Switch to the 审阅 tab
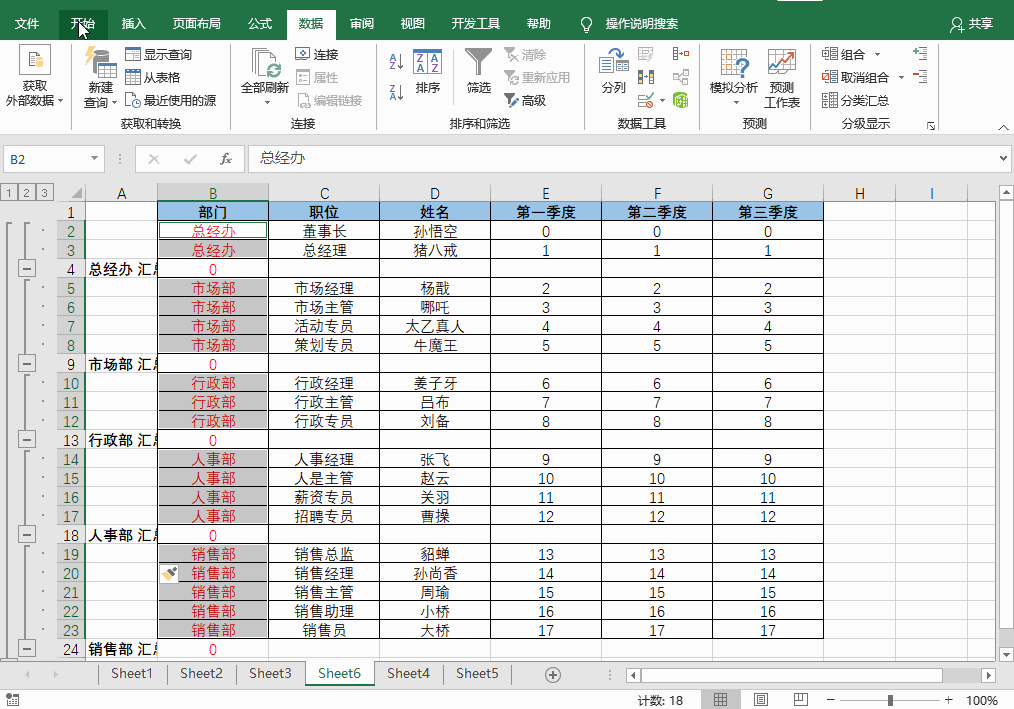The image size is (1014, 709). [362, 24]
